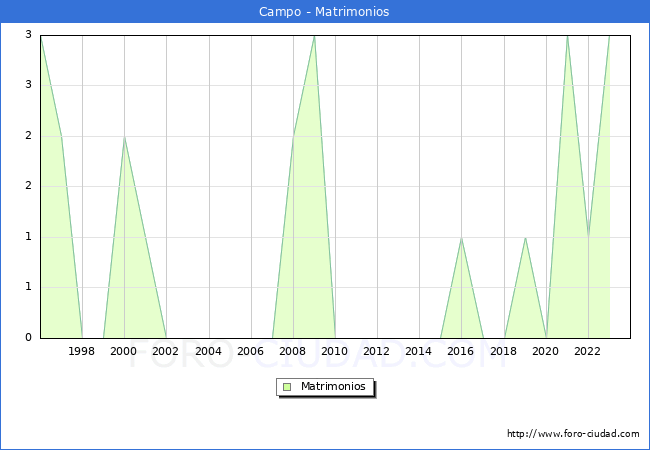Select the 2000 x-axis label
The height and width of the screenshot is (450, 650).
coord(124,351)
